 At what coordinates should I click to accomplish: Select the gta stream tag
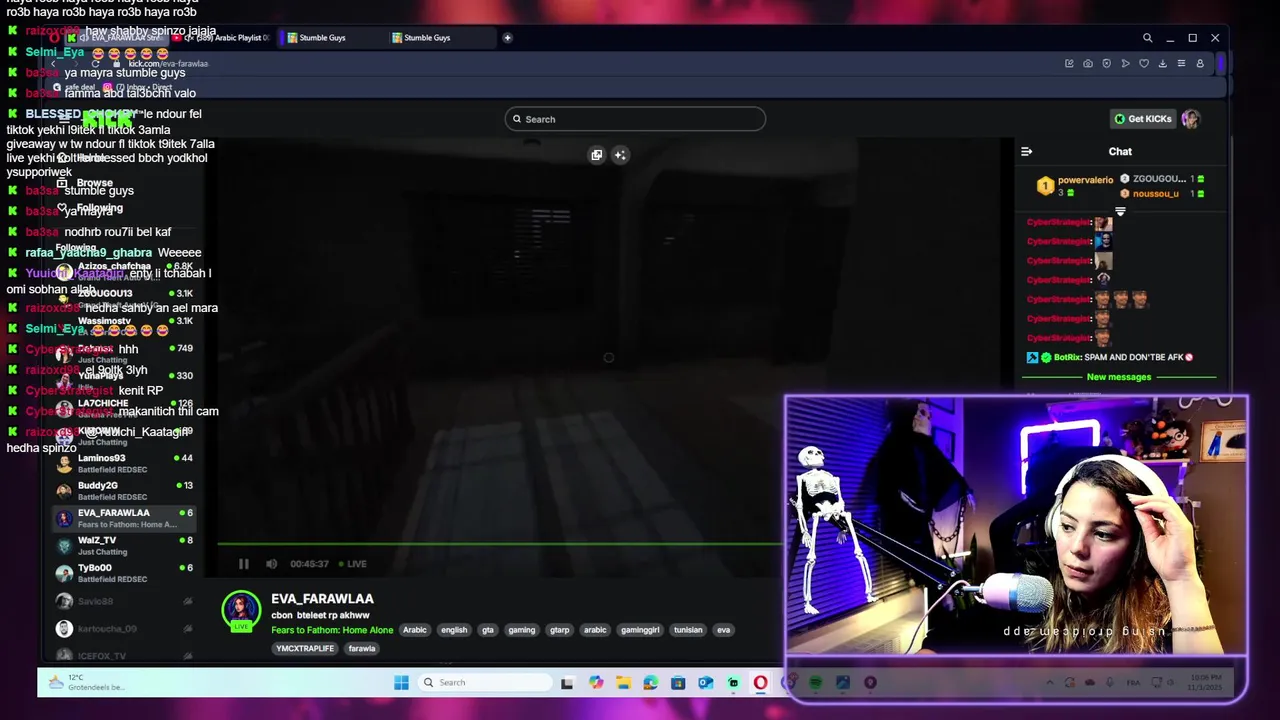pyautogui.click(x=488, y=630)
